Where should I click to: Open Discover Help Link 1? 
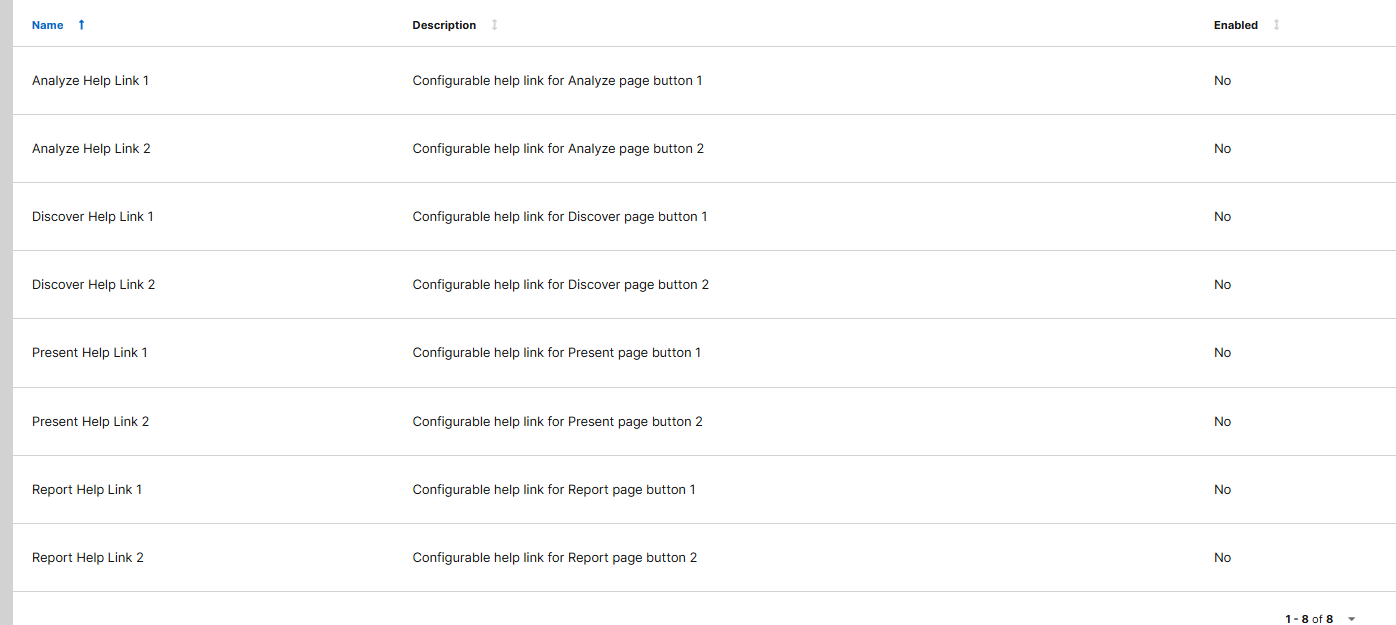tap(92, 216)
